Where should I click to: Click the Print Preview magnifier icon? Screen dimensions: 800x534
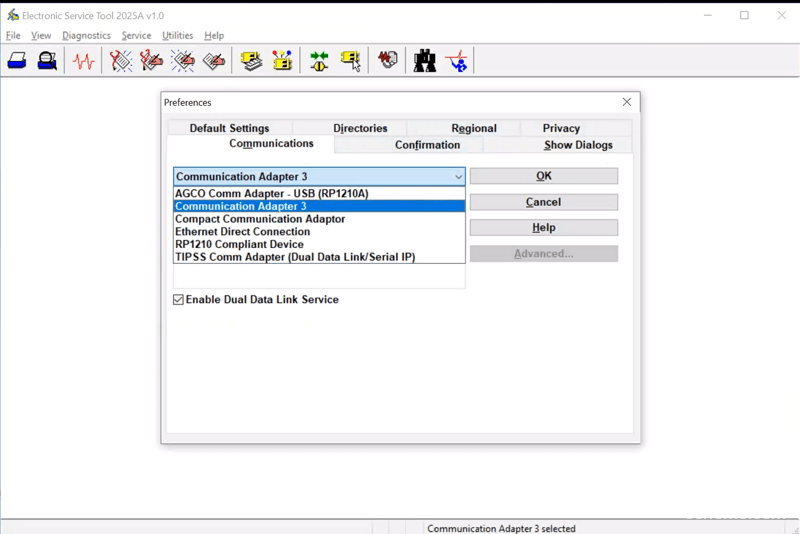(x=47, y=61)
